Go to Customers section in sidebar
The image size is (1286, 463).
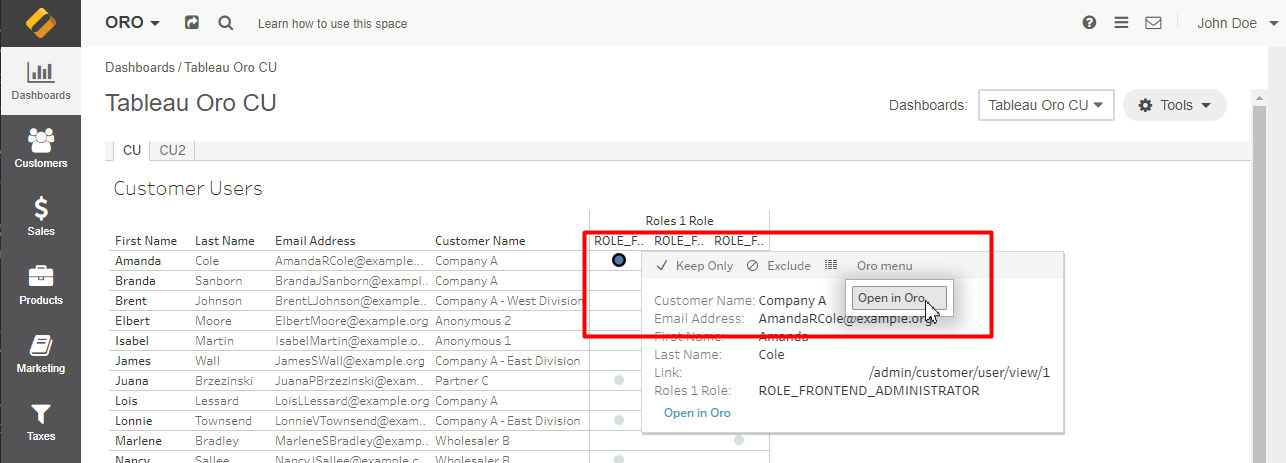click(x=40, y=148)
